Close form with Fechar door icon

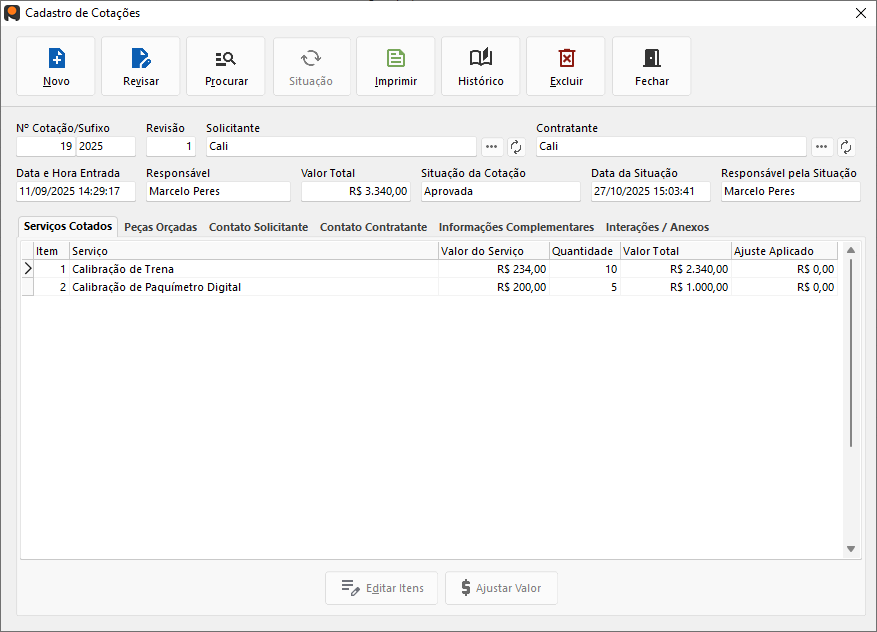click(652, 58)
